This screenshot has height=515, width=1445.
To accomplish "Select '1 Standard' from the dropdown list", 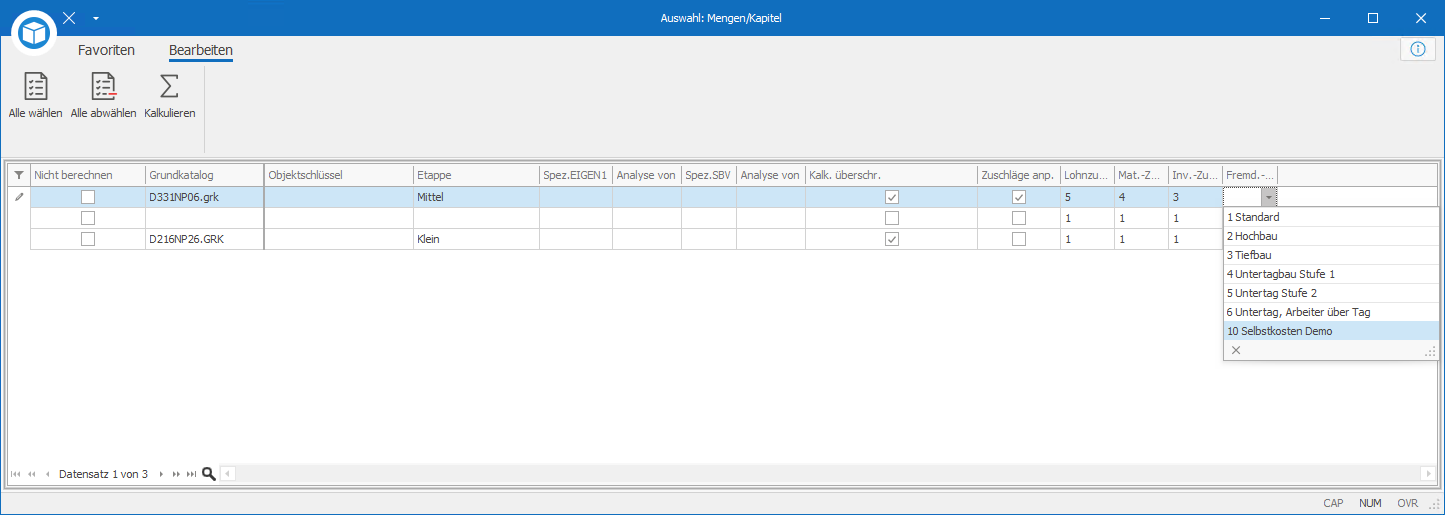I will click(x=1331, y=217).
